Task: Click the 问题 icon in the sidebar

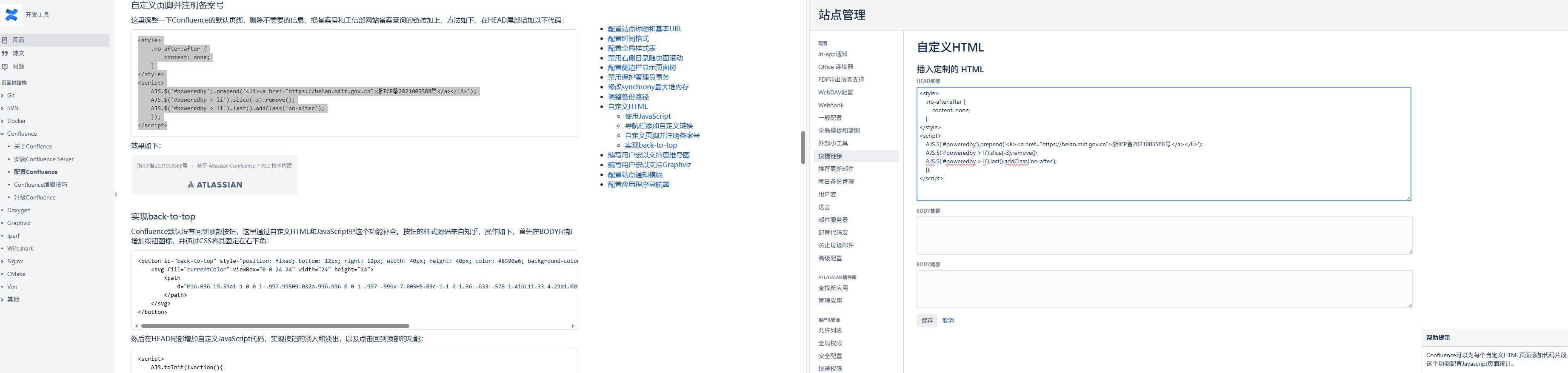Action: 5,67
